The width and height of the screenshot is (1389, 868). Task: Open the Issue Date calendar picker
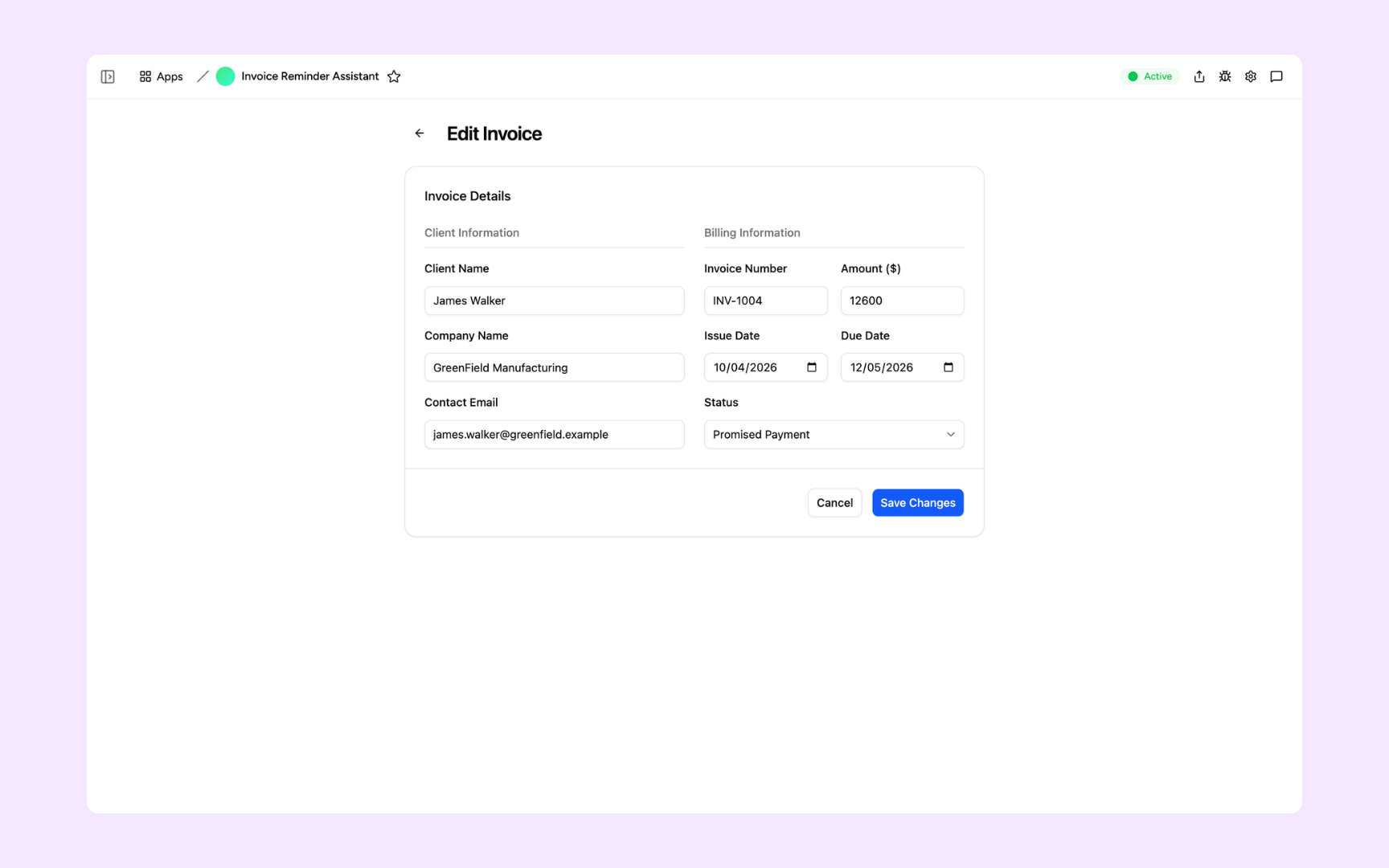coord(812,367)
